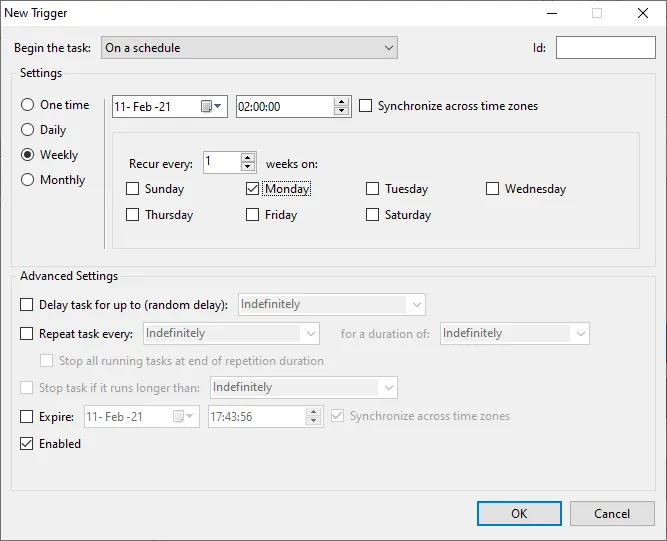Image resolution: width=667 pixels, height=541 pixels.
Task: Open the start date calendar picker
Action: pyautogui.click(x=211, y=106)
